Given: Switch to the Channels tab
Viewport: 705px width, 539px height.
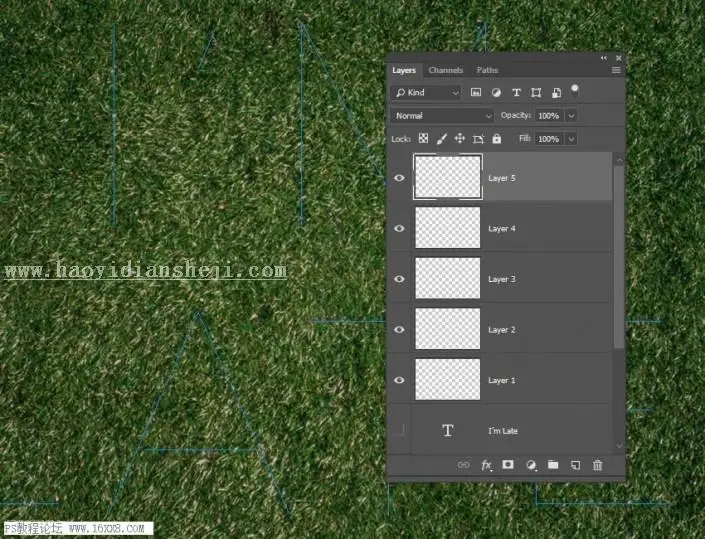Looking at the screenshot, I should [x=446, y=70].
